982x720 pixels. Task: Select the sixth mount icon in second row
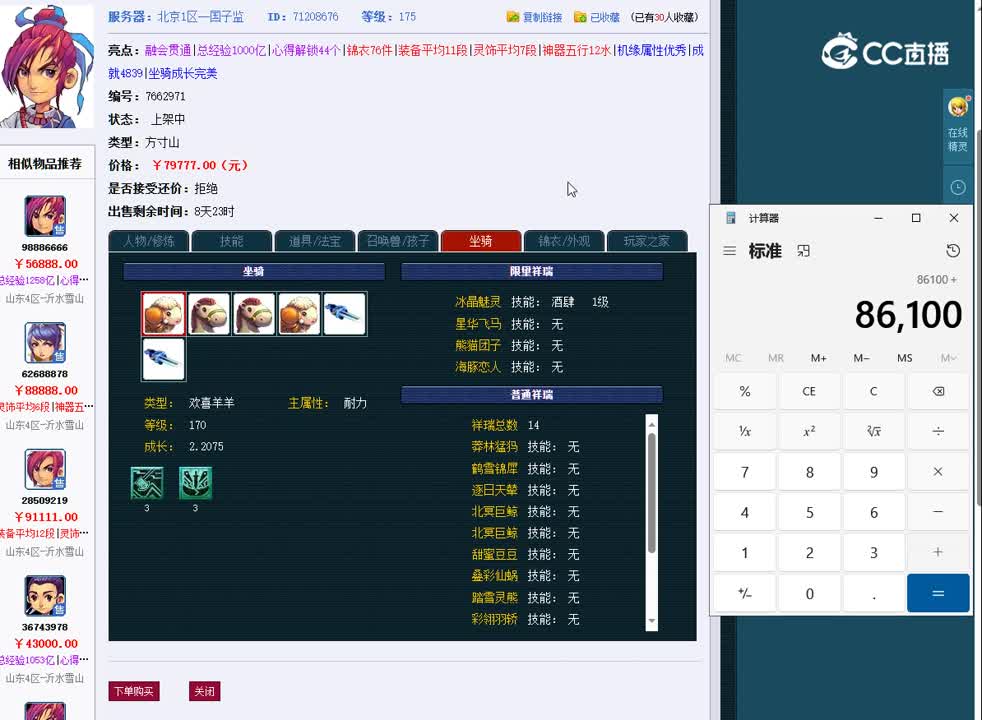163,359
